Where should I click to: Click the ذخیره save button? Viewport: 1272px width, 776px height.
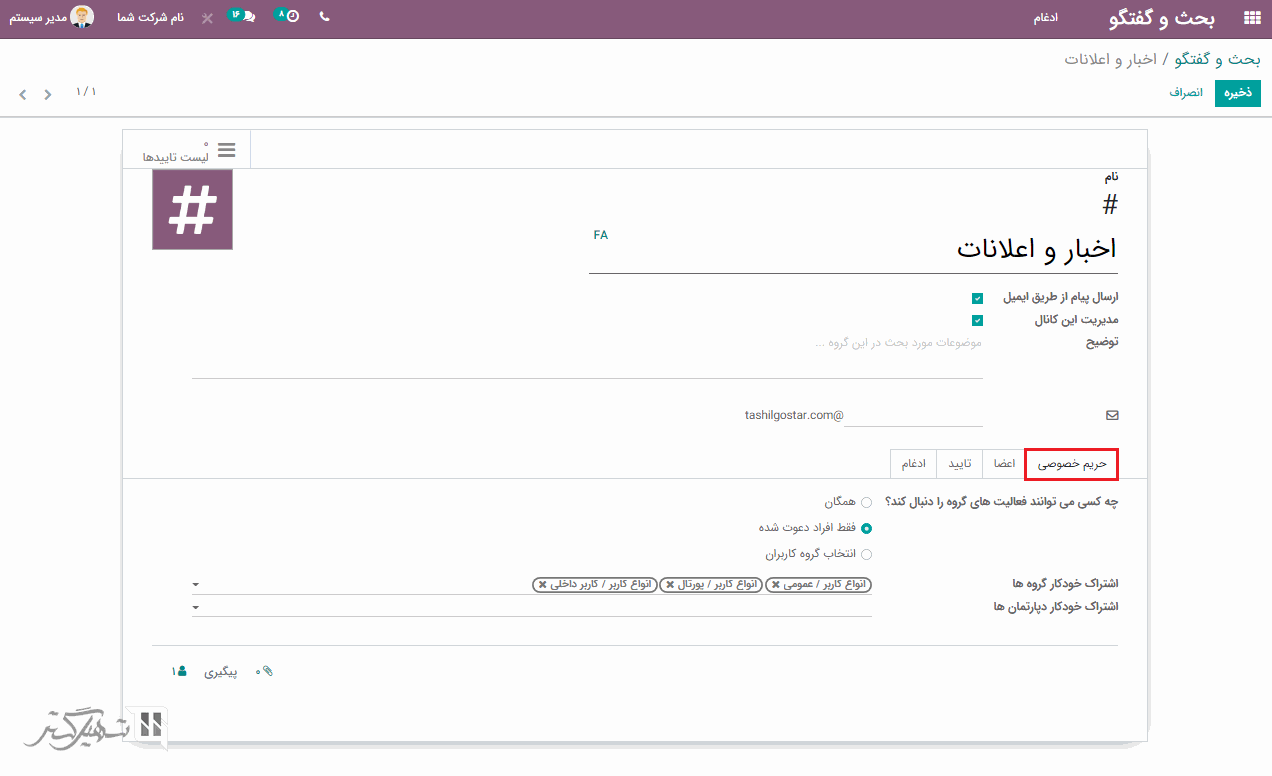point(1238,93)
